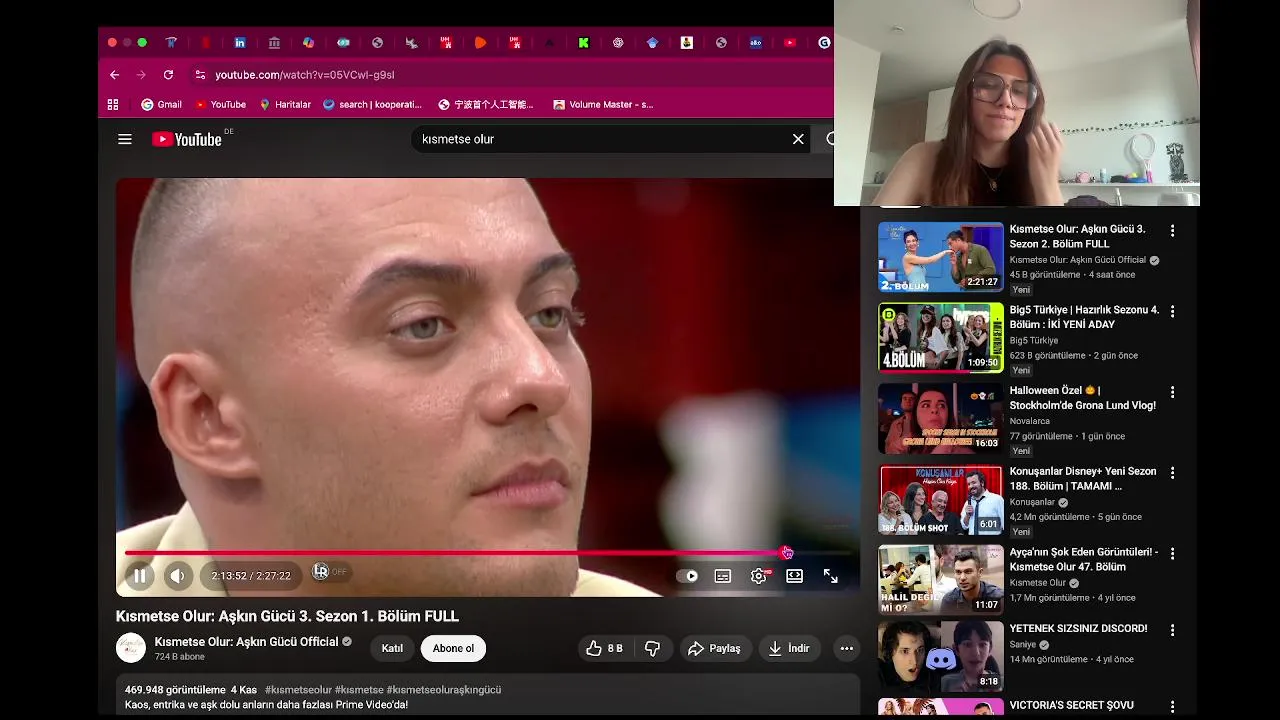This screenshot has height=720, width=1280.
Task: Click the Big5 Türkiye Hazırlık Sezonu title
Action: [x=1085, y=317]
